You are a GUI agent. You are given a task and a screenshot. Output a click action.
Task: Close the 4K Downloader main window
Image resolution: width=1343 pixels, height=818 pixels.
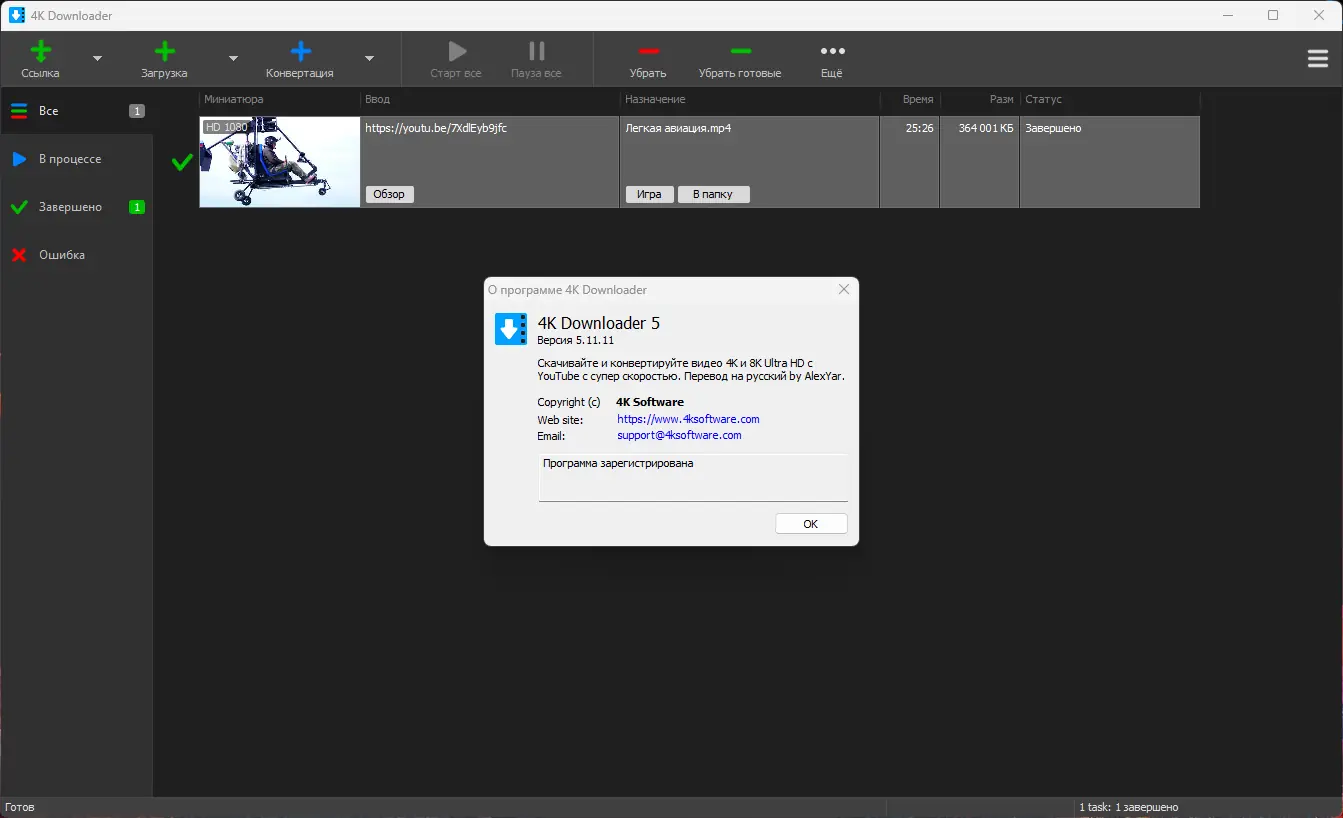[1319, 15]
